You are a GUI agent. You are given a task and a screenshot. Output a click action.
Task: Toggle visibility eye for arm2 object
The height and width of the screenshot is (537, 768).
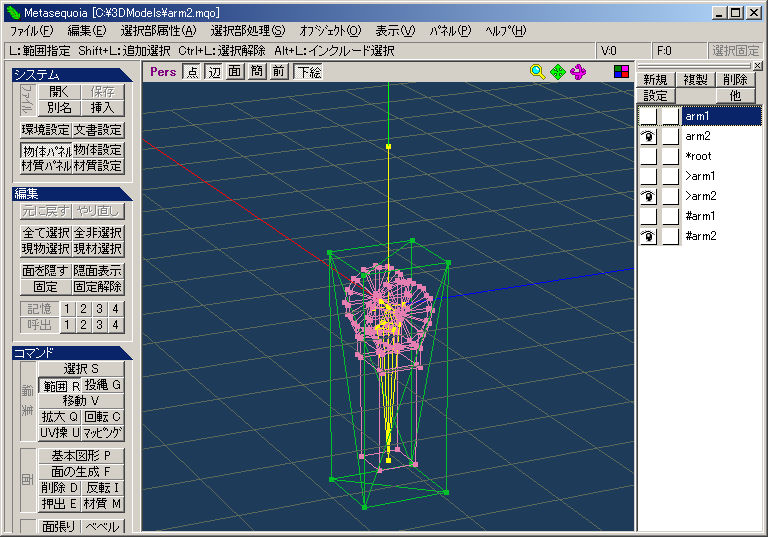tap(648, 136)
